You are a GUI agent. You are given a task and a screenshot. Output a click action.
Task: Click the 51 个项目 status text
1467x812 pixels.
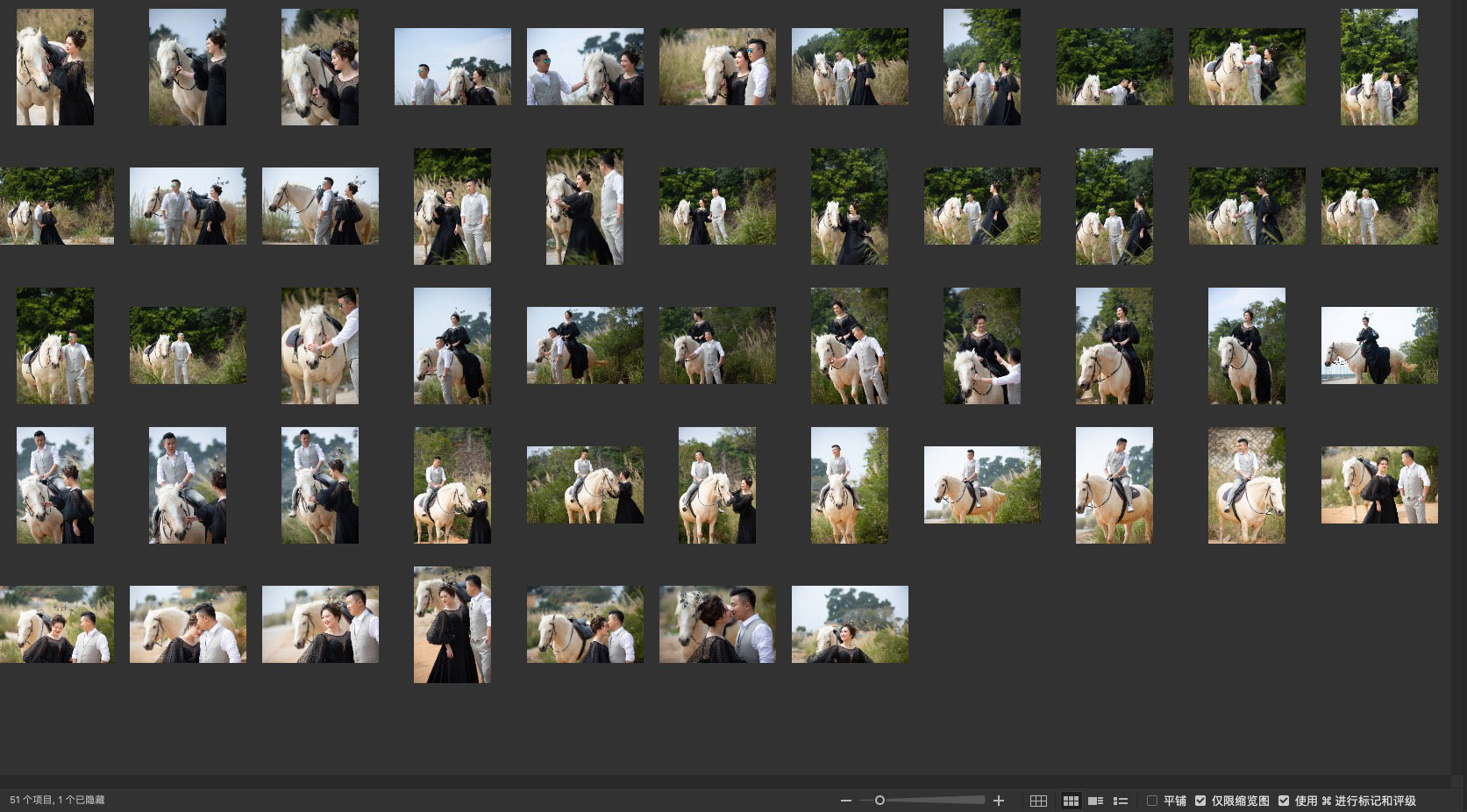57,800
